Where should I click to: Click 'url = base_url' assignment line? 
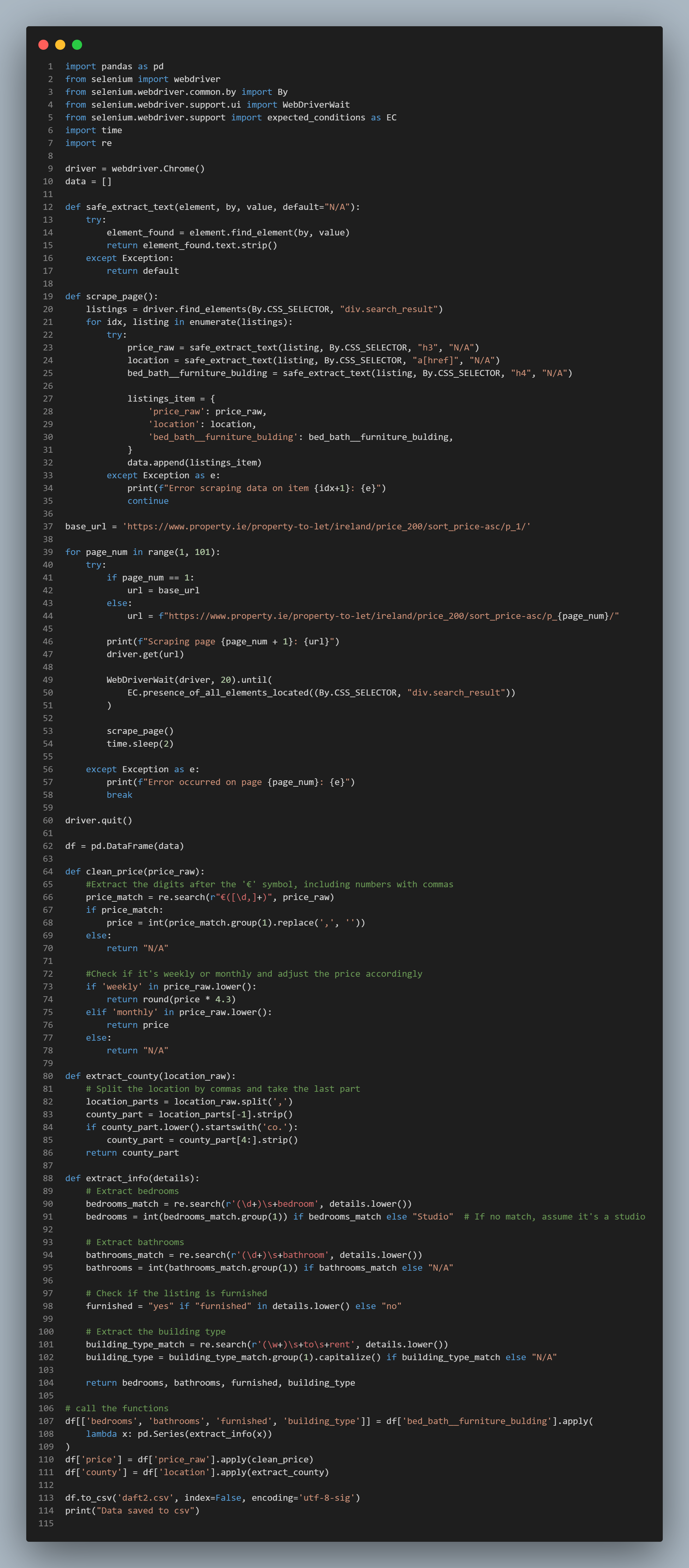point(163,590)
